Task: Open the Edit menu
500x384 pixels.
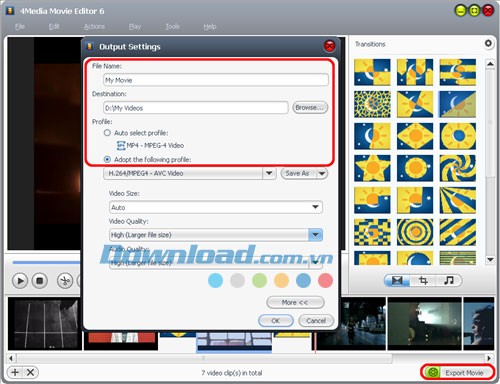Action: point(54,26)
